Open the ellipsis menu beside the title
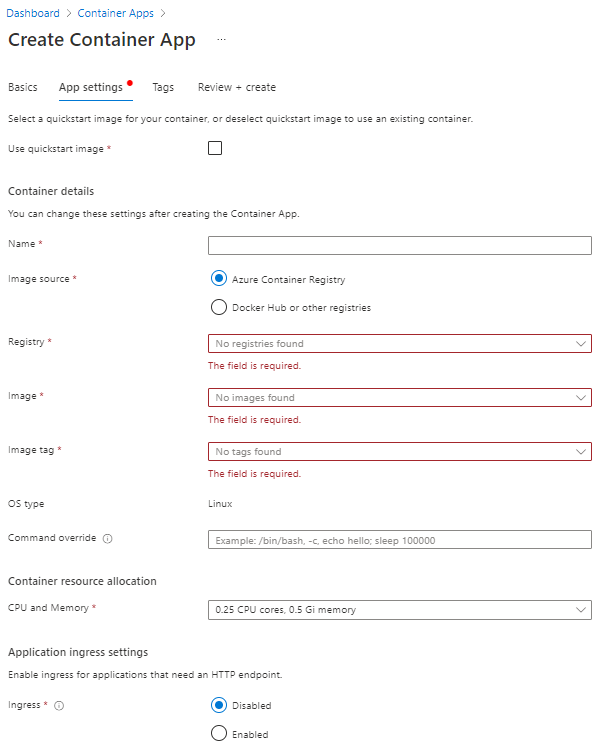The image size is (610, 755). pyautogui.click(x=221, y=40)
